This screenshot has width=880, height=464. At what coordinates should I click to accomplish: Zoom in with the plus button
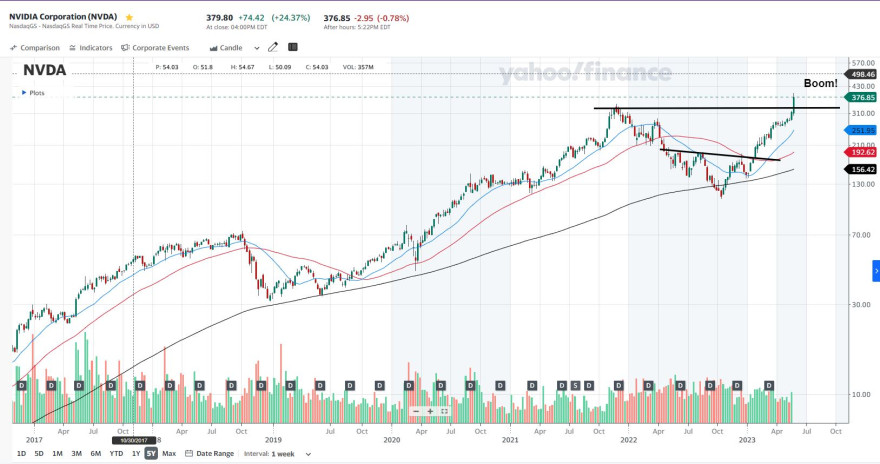pos(430,411)
